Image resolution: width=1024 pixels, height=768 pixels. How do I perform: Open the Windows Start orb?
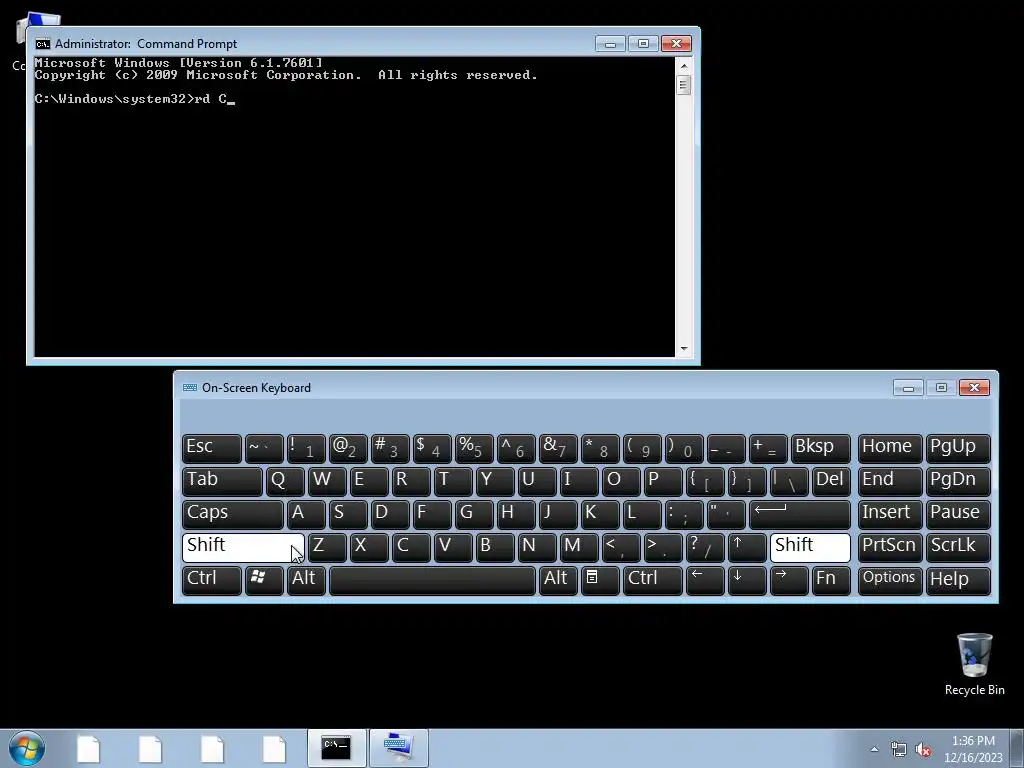pos(27,748)
